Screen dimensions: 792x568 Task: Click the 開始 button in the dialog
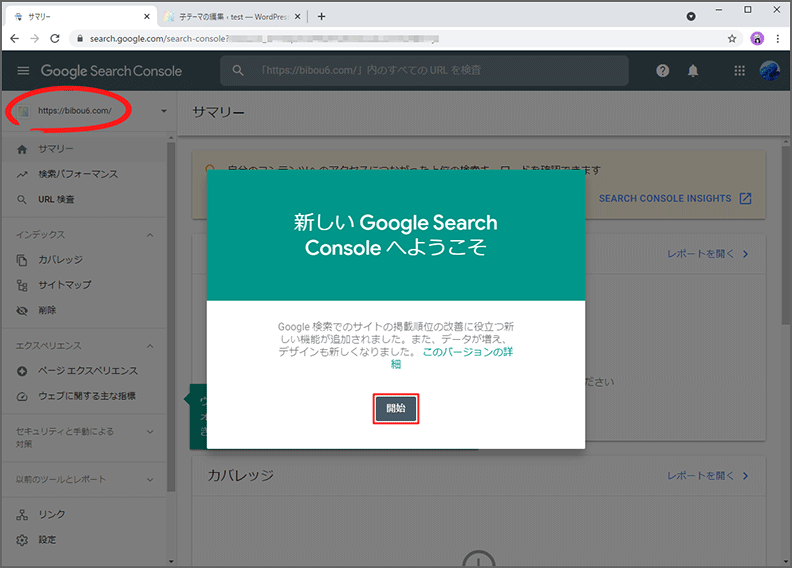click(x=396, y=408)
